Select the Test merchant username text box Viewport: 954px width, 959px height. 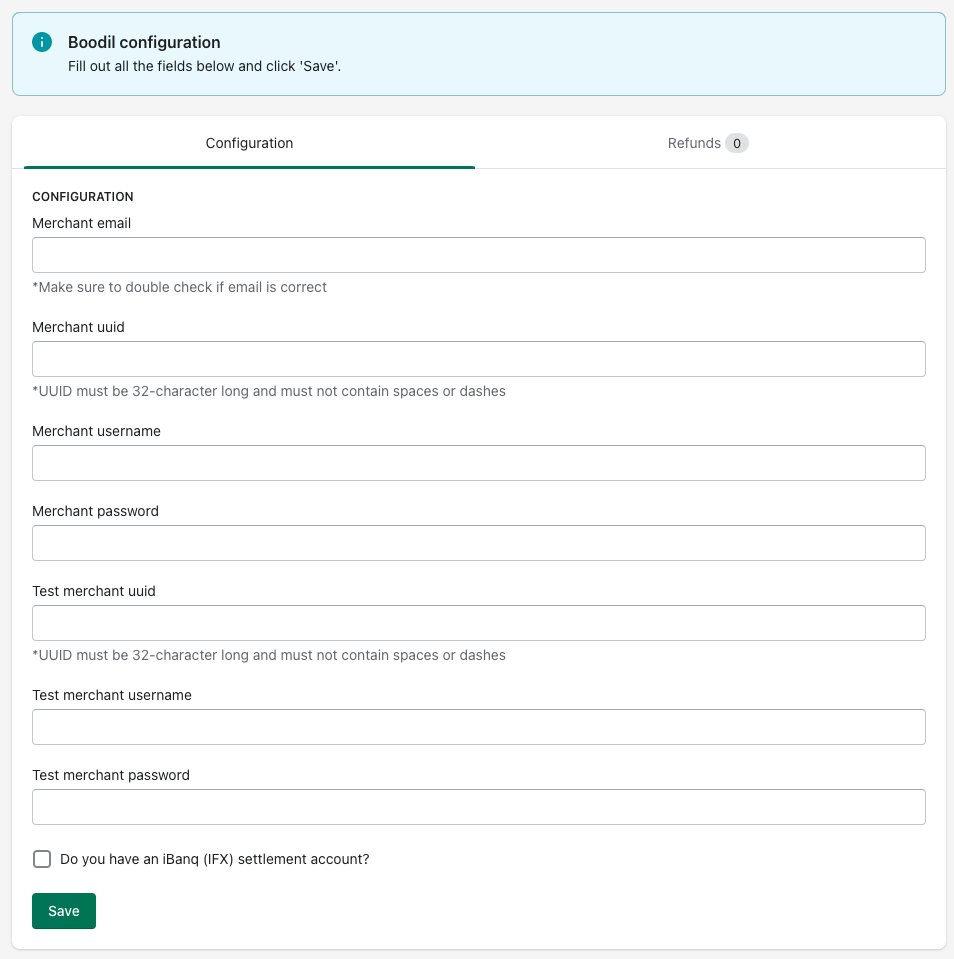478,727
